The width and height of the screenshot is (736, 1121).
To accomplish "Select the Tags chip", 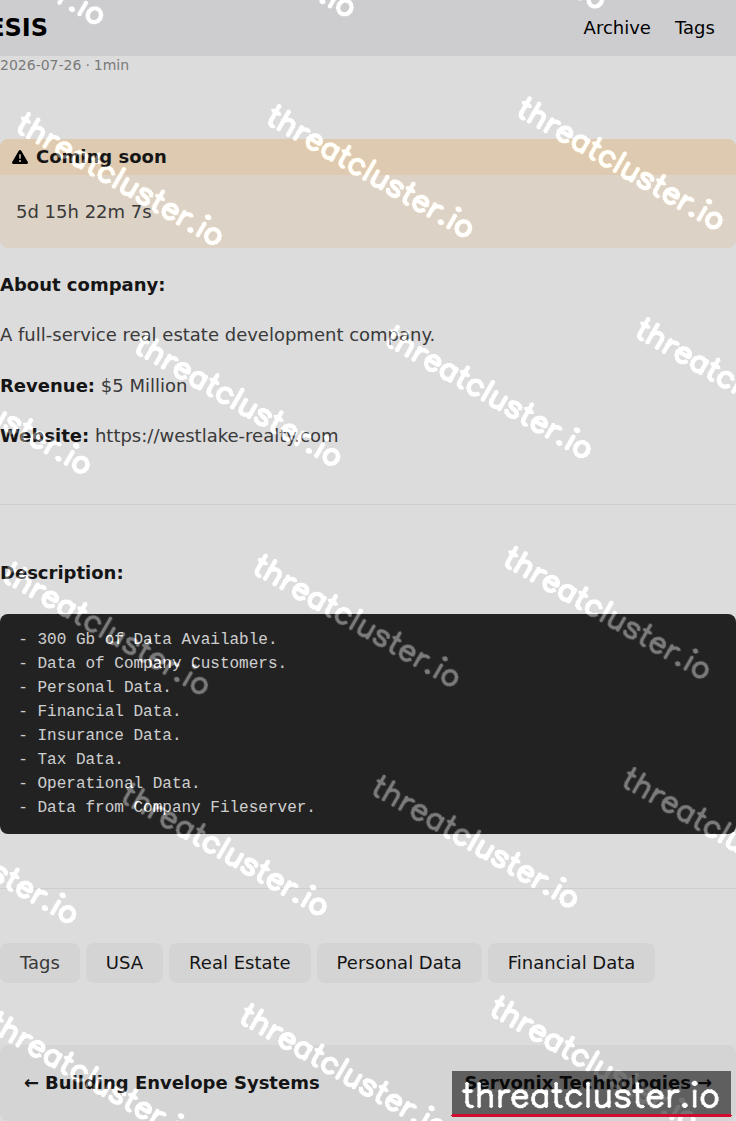I will (39, 963).
